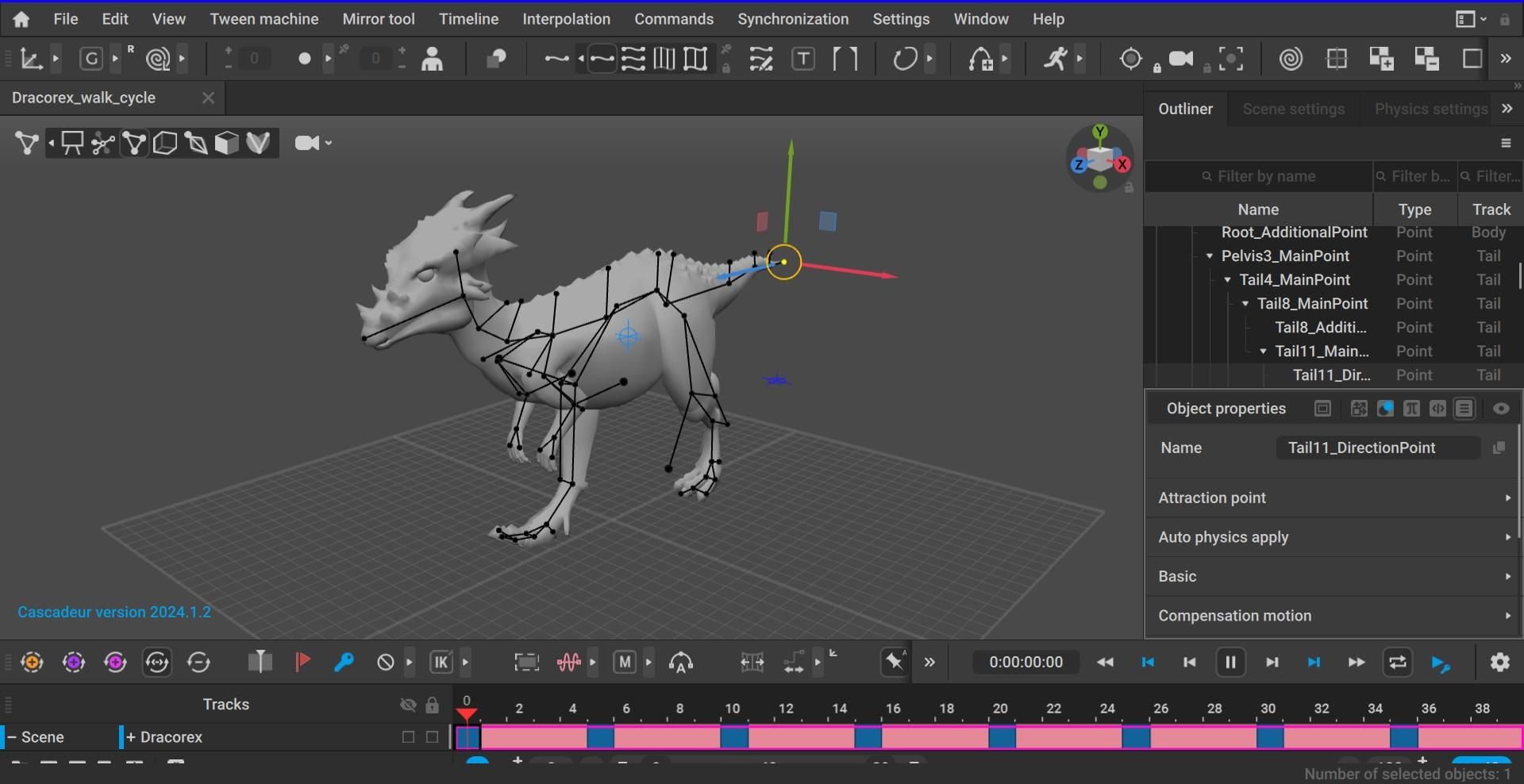This screenshot has width=1524, height=784.
Task: Click the red flag icon in the bottom toolbar
Action: (302, 662)
